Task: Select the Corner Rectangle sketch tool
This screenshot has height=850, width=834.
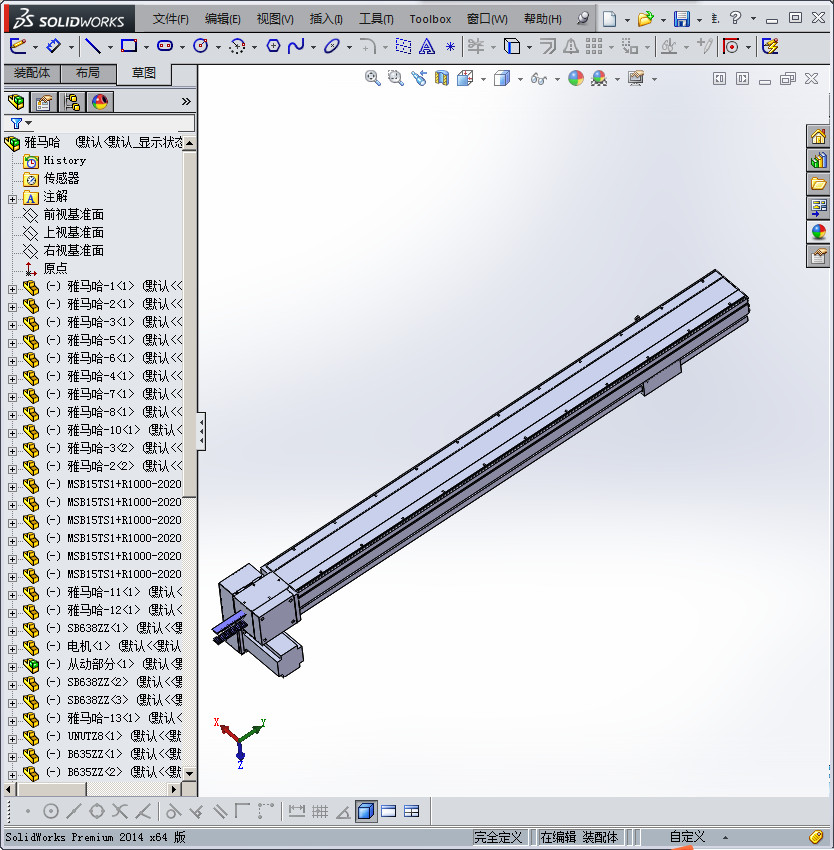Action: pyautogui.click(x=129, y=47)
